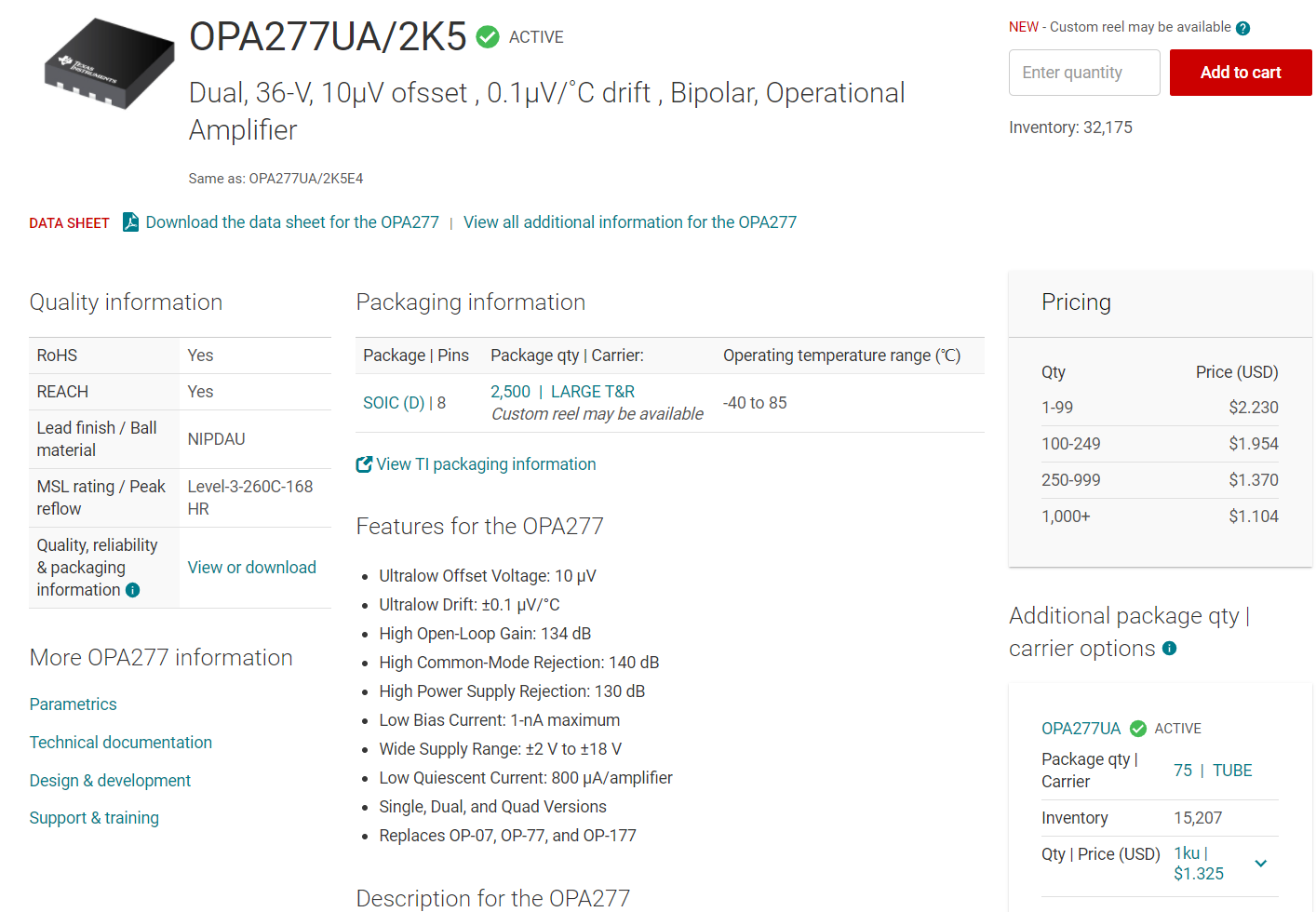Click the LARGE T&R carrier link

593,392
